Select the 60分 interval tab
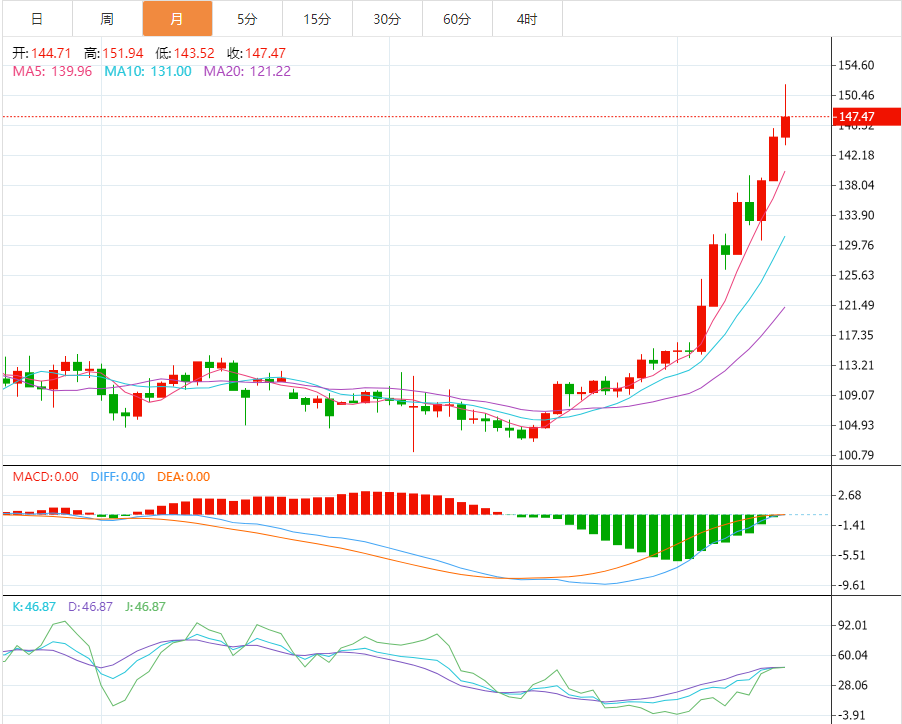 [457, 19]
